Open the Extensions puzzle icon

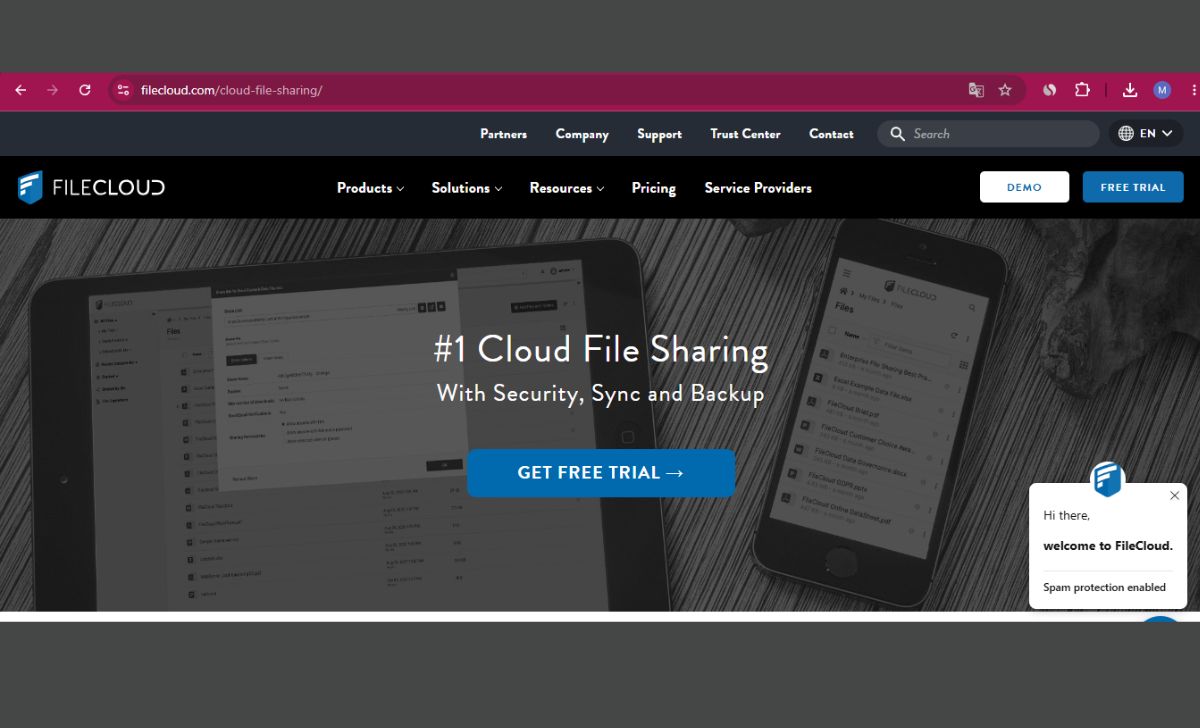coord(1082,90)
